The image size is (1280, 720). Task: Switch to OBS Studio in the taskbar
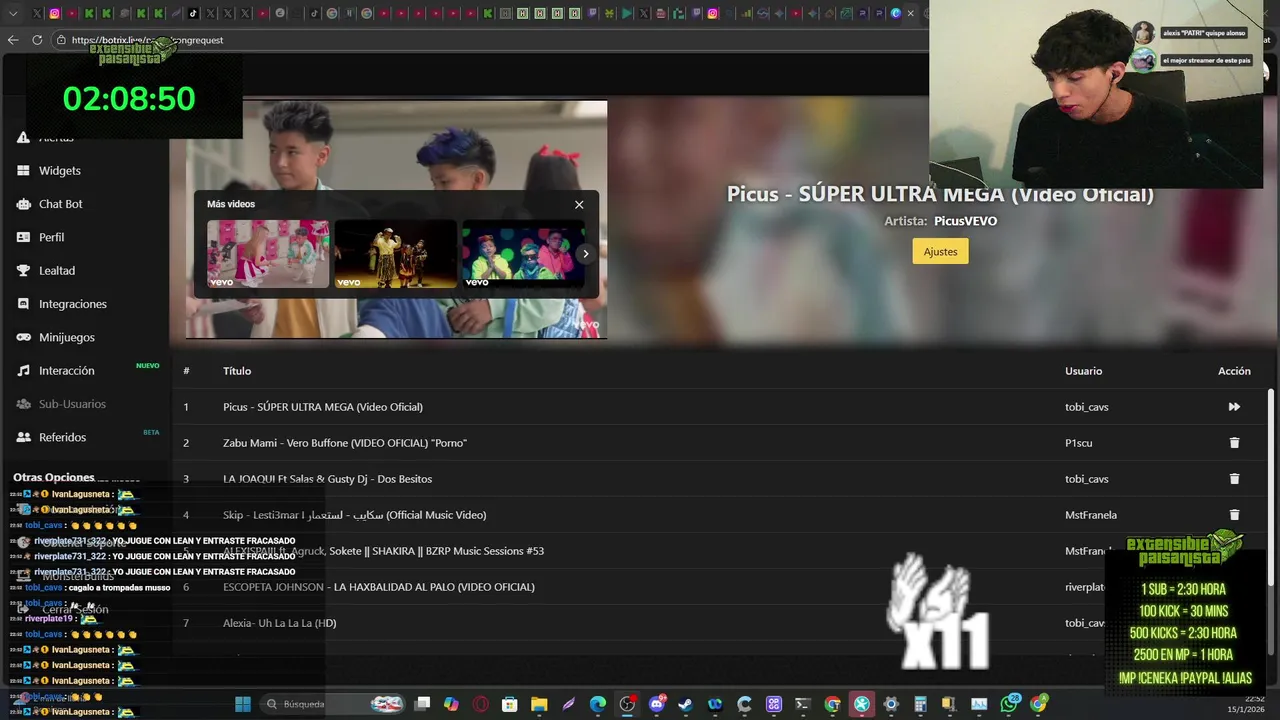(x=627, y=704)
